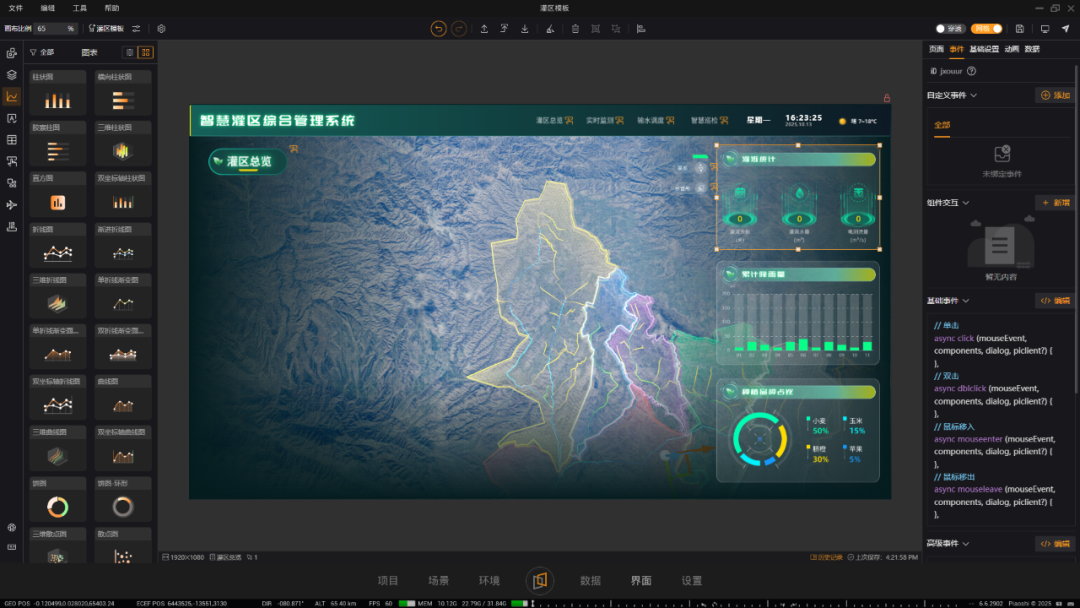The height and width of the screenshot is (608, 1080).
Task: Click the 编辑 button beside 高级事件
Action: tap(1055, 544)
